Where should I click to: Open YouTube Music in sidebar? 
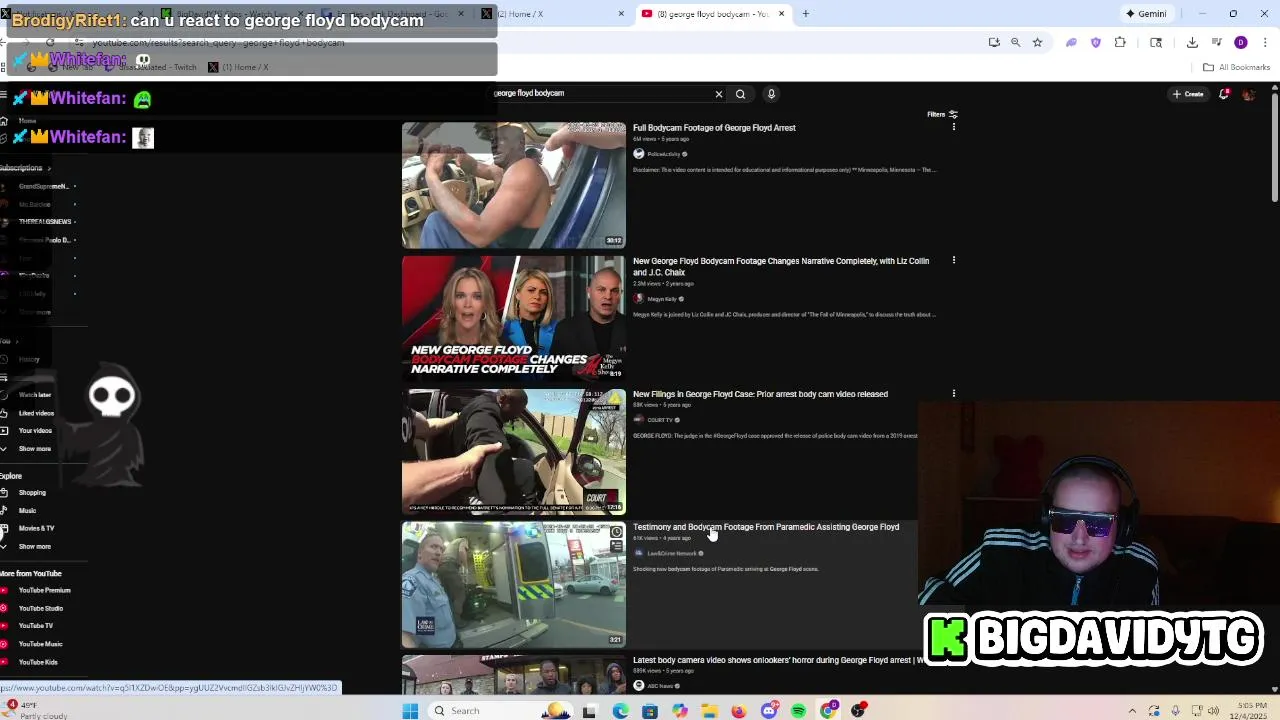40,644
